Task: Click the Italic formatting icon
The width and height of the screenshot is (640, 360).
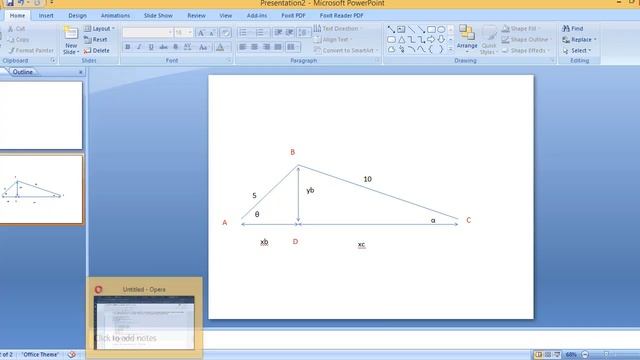Action: click(x=139, y=47)
